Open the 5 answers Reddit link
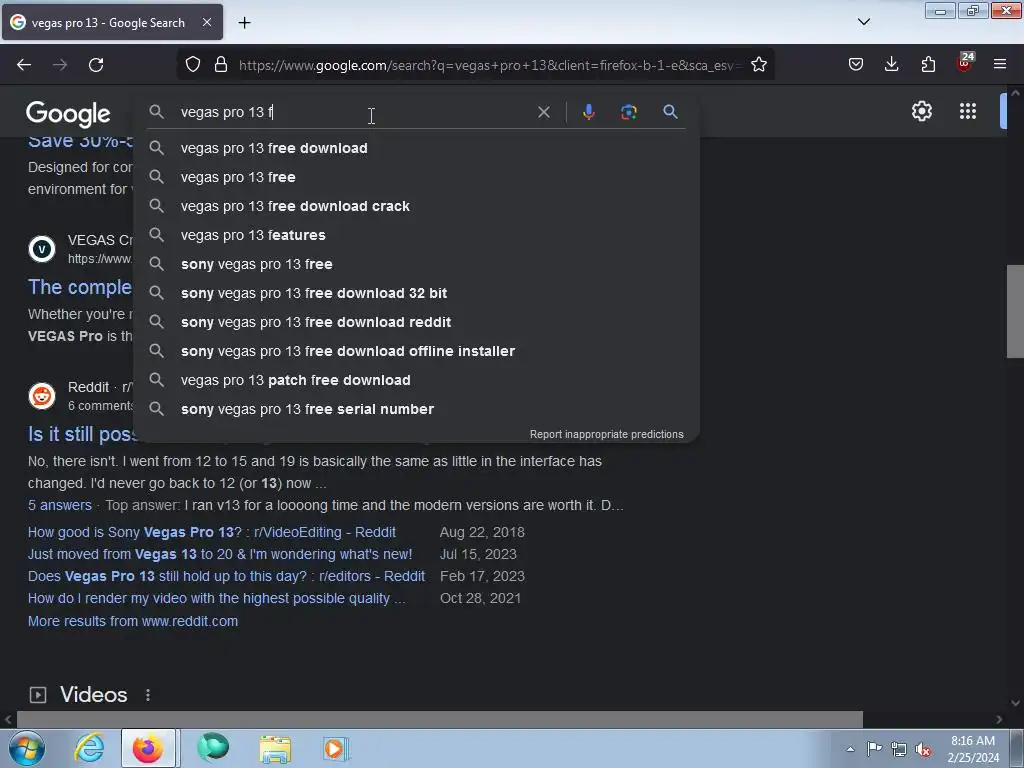This screenshot has width=1024, height=768. tap(59, 505)
